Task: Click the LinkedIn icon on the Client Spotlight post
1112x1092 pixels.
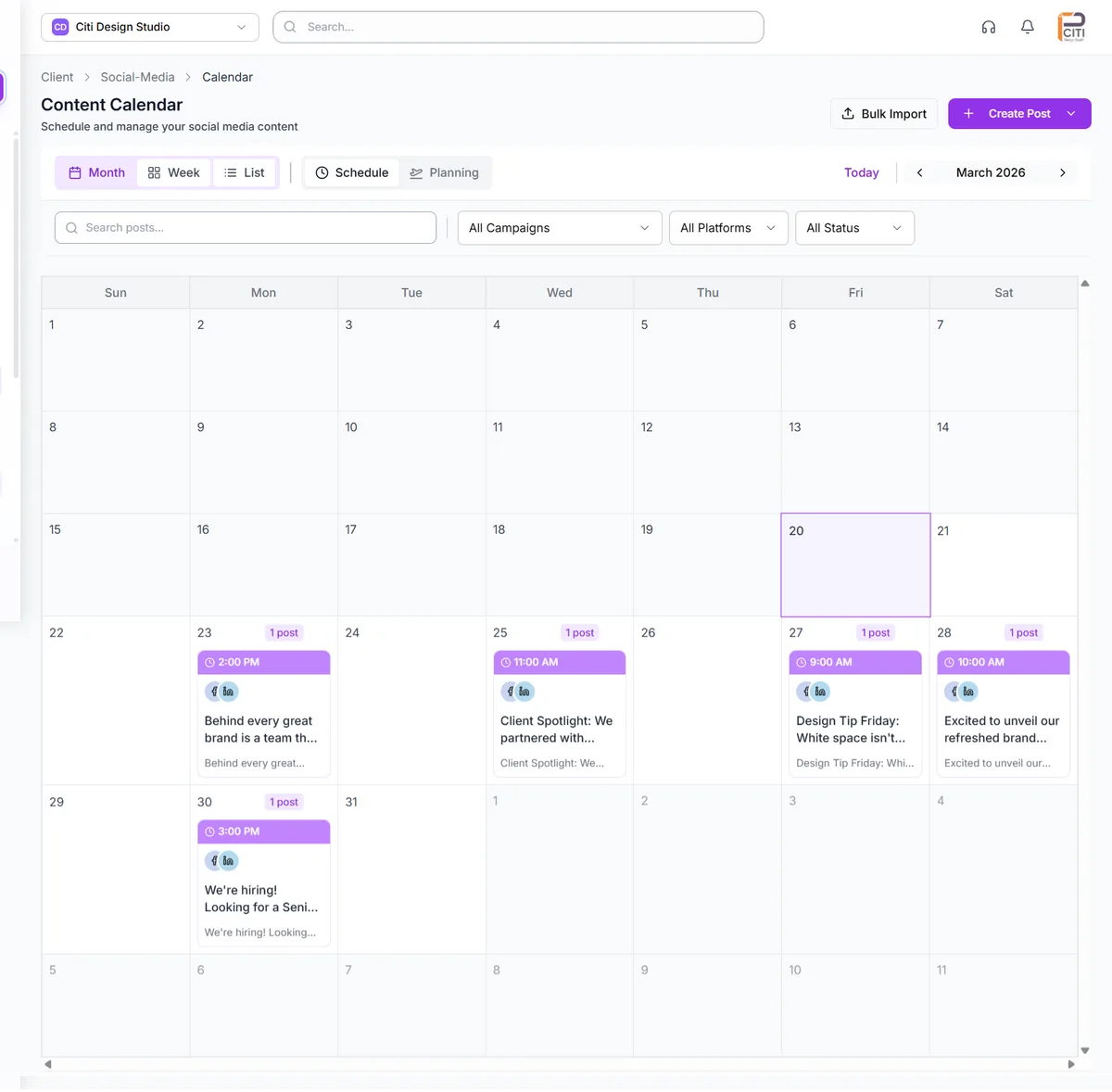Action: (525, 691)
